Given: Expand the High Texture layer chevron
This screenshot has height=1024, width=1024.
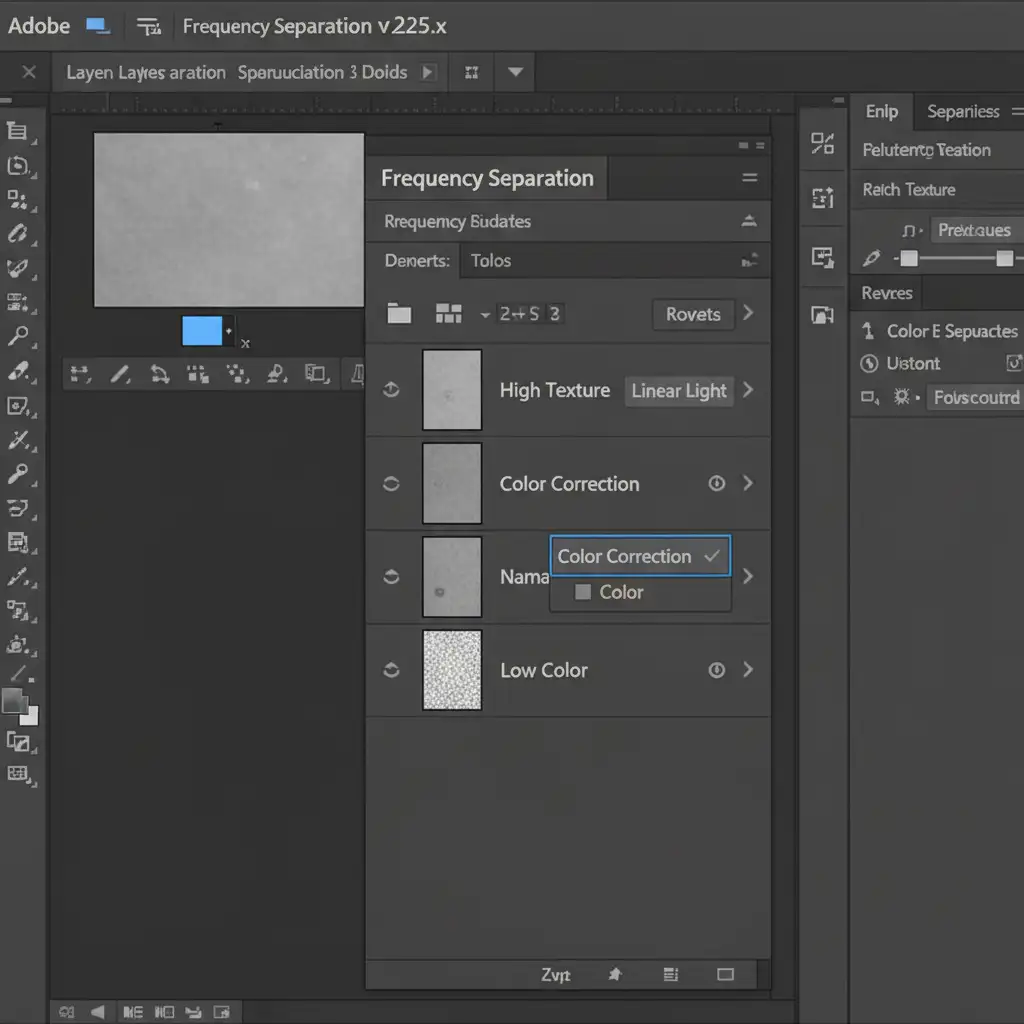Looking at the screenshot, I should pyautogui.click(x=748, y=390).
